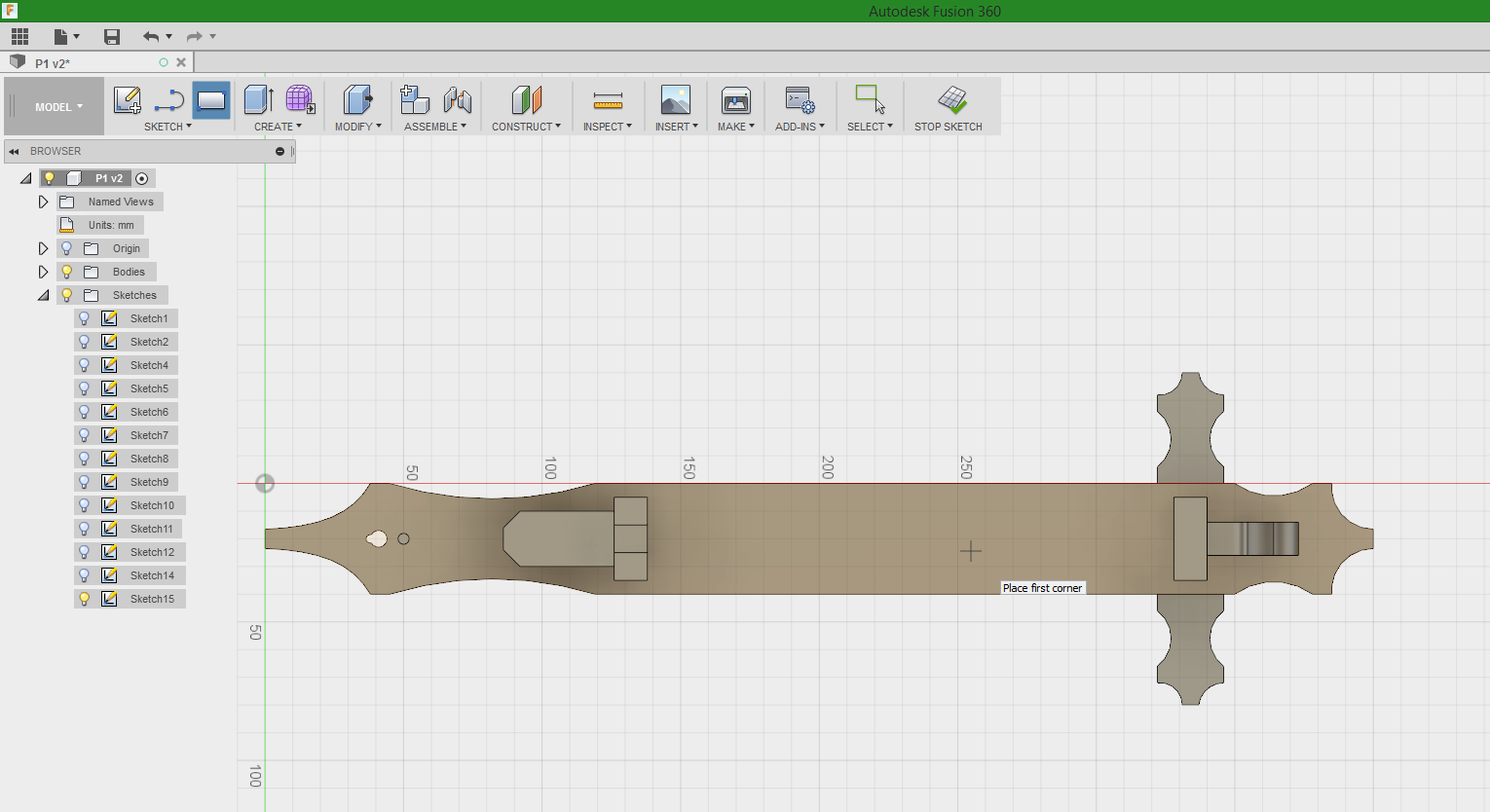Toggle visibility bulb of Sketches folder
This screenshot has height=812, width=1490.
(x=67, y=295)
